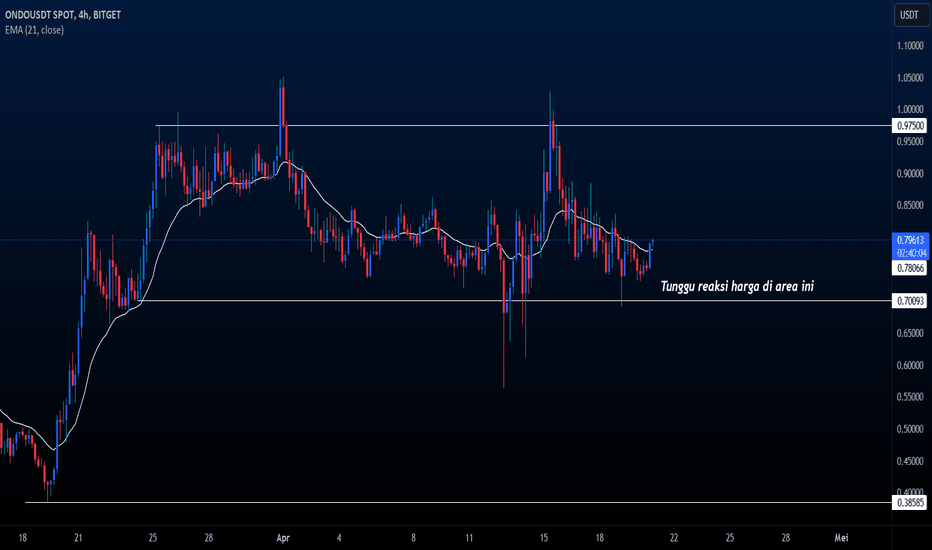Select the text note 'Tunggu reaksi harga di area ini'

click(737, 287)
